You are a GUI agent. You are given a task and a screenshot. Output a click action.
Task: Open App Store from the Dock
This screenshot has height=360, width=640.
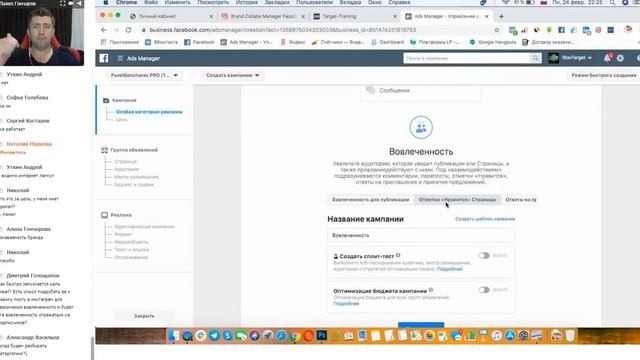[x=510, y=336]
